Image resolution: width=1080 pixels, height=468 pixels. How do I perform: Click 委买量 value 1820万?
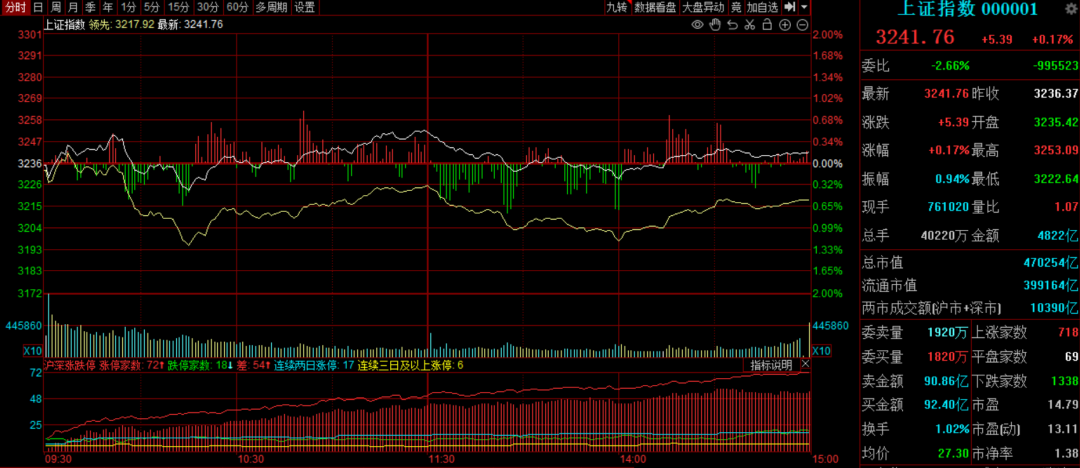[x=948, y=356]
